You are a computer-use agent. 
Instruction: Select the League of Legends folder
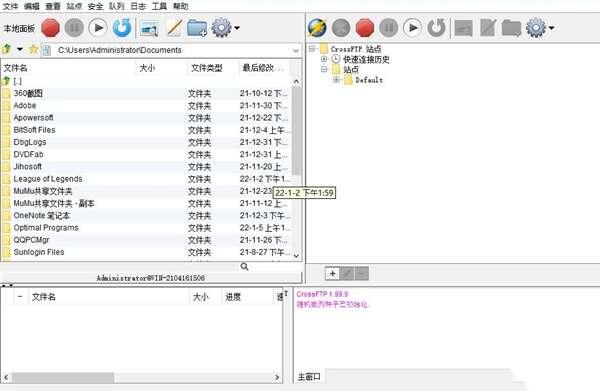146,179
